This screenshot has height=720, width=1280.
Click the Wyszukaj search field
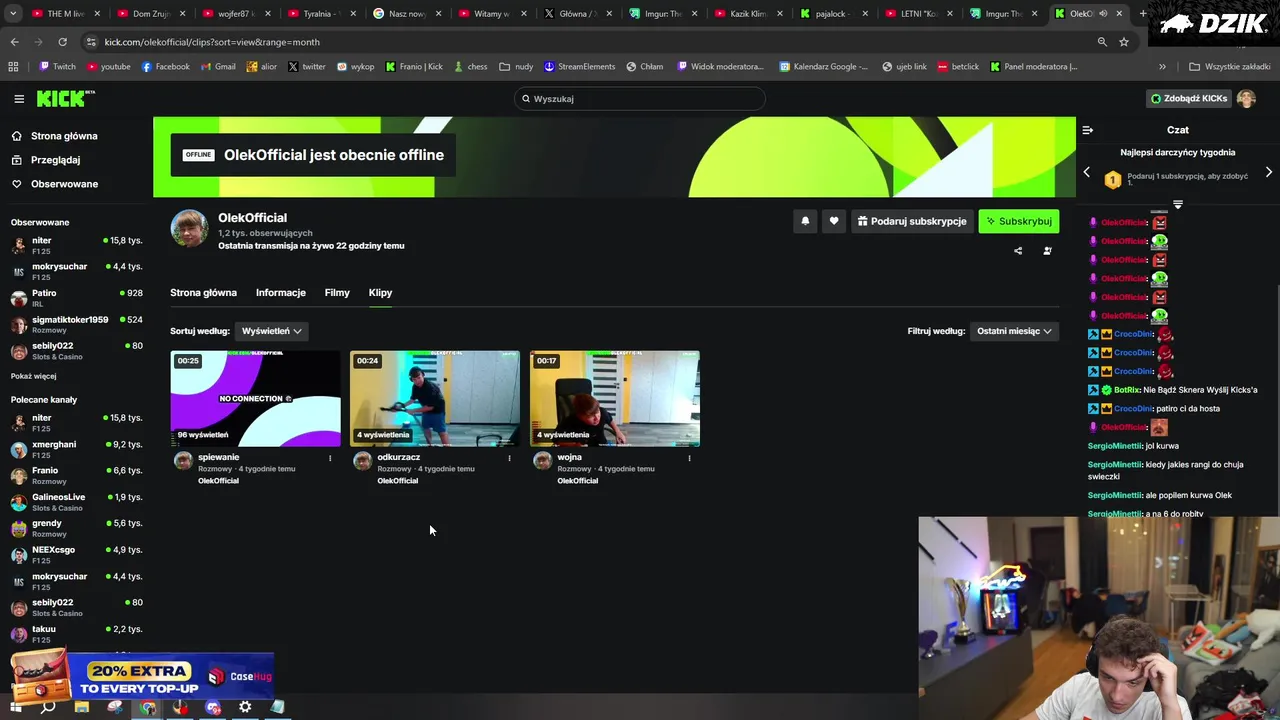pyautogui.click(x=640, y=99)
